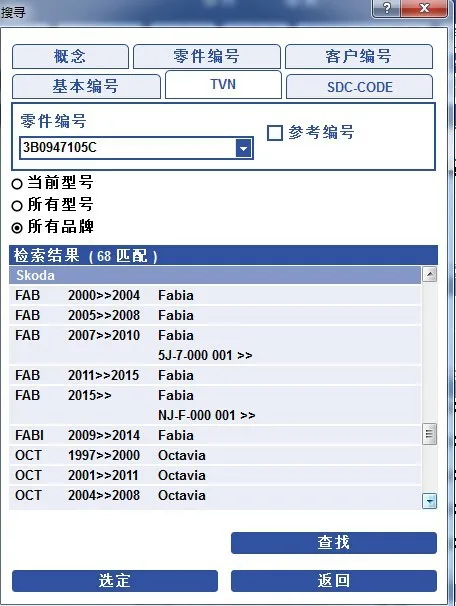The image size is (456, 606).
Task: Select the FAB 2011>>2015 Fabia row
Action: click(x=215, y=375)
